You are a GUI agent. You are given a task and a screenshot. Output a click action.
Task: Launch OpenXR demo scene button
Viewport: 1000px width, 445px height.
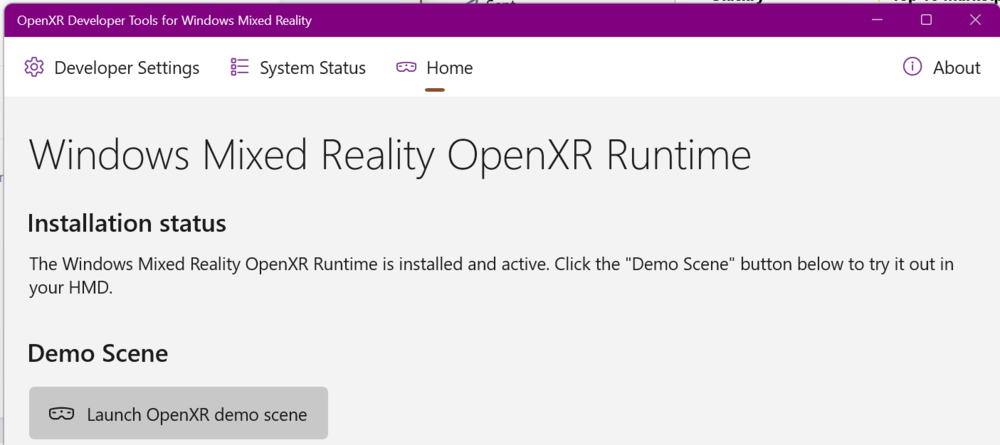point(179,413)
